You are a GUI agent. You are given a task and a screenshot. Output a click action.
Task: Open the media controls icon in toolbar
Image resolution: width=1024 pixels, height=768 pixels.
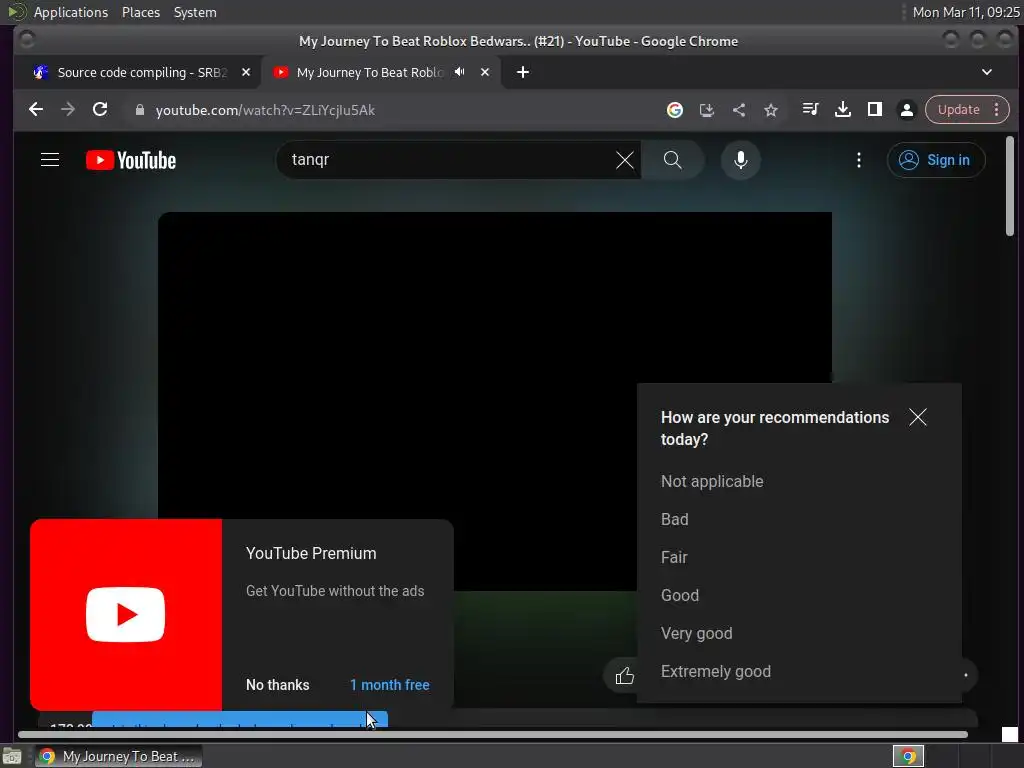[810, 109]
